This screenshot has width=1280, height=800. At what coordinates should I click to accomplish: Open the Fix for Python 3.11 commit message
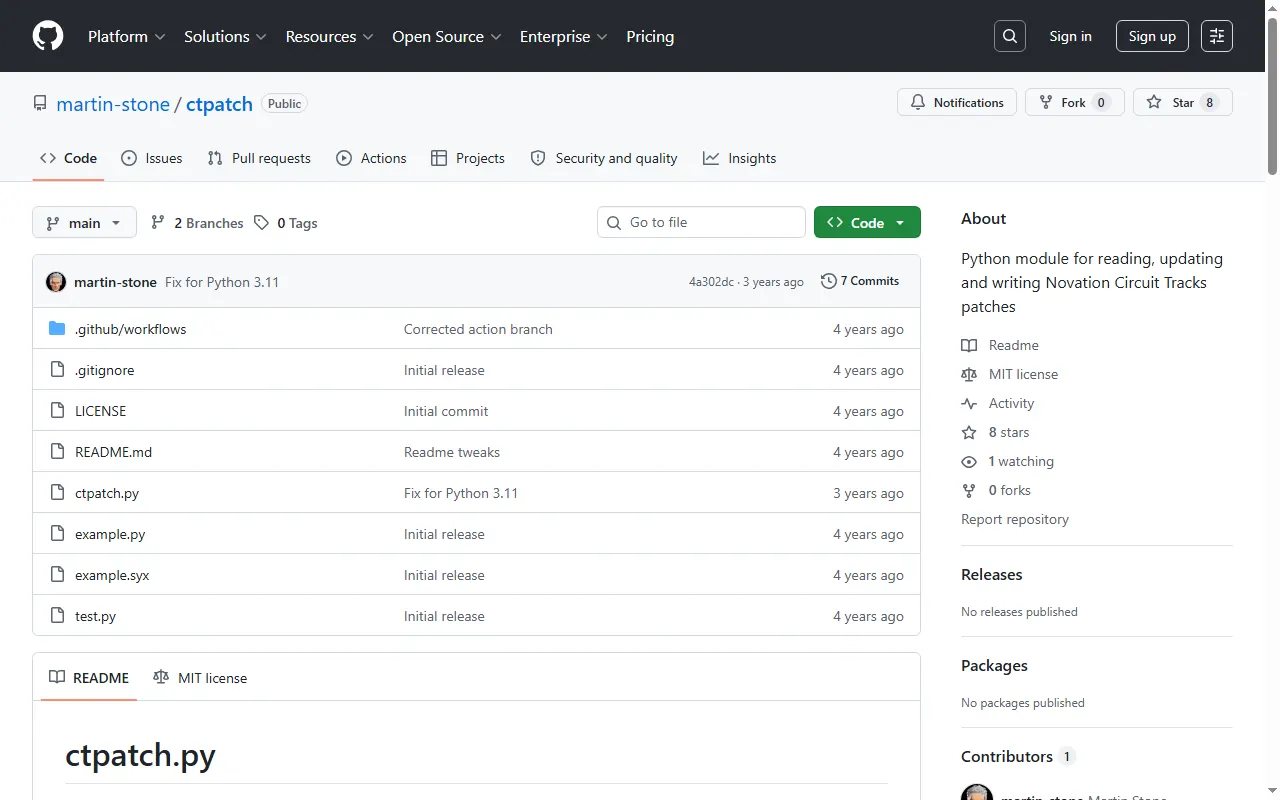tap(222, 282)
